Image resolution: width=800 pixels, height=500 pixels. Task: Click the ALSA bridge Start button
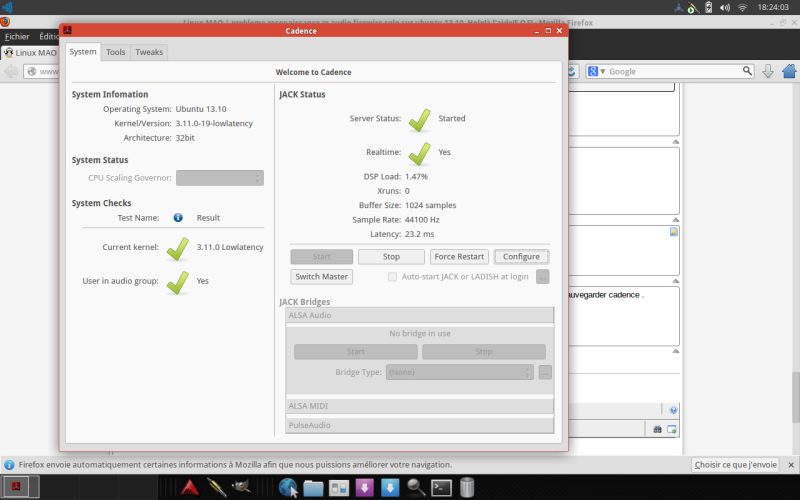coord(356,352)
